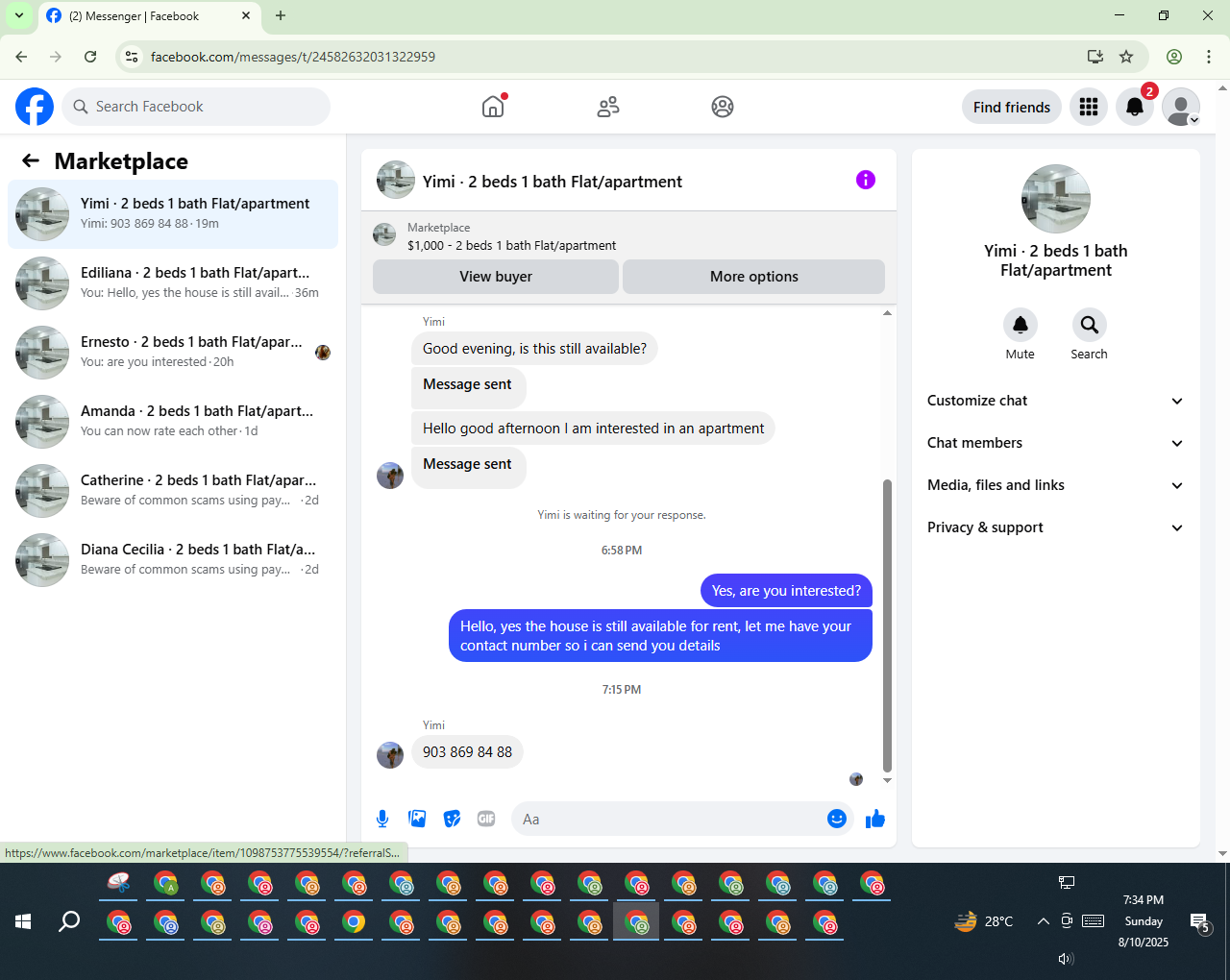Record a voice clip with microphone icon
Viewport: 1230px width, 980px height.
[382, 819]
